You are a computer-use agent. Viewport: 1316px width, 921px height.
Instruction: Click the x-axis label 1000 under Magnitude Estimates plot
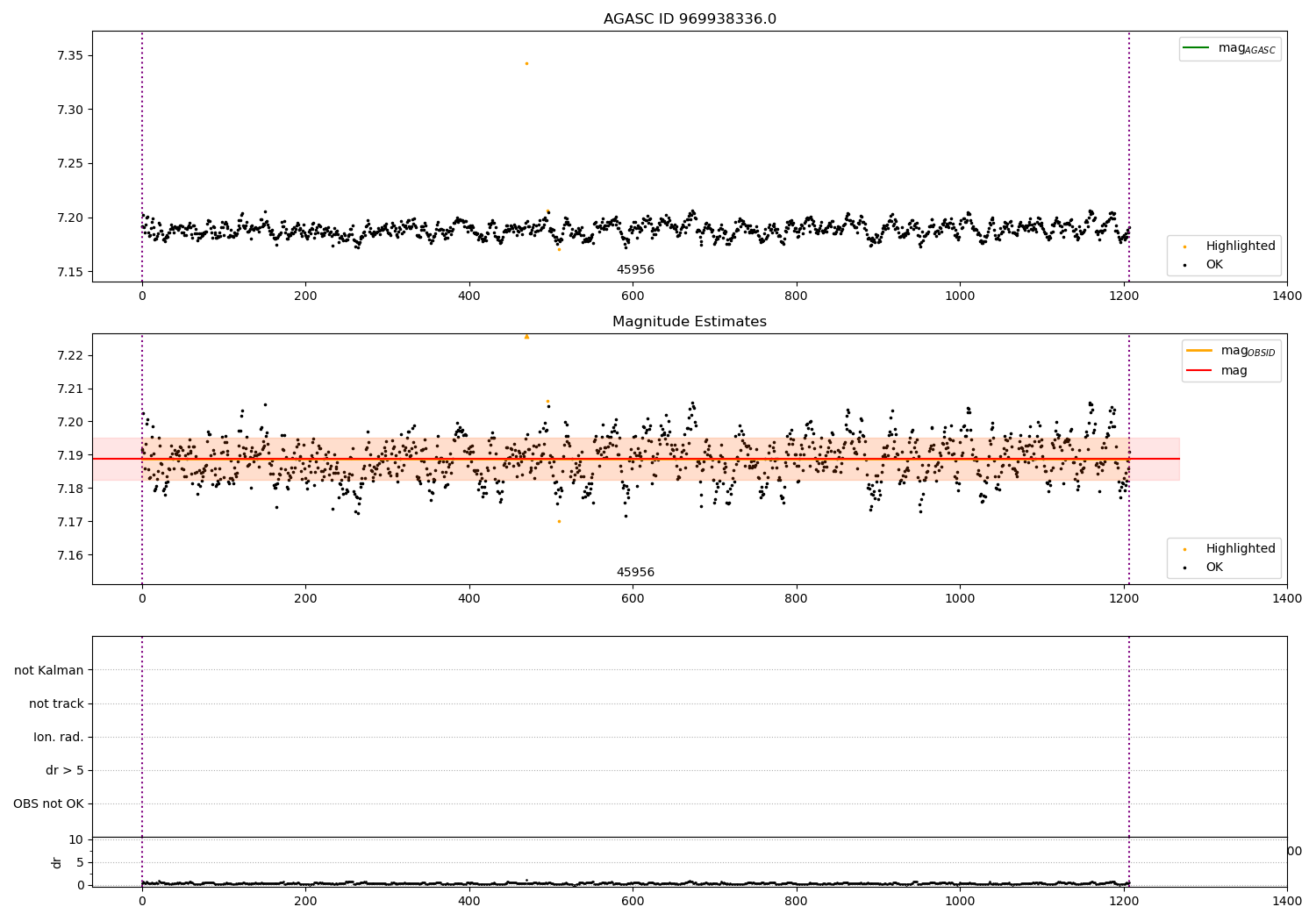(x=960, y=599)
